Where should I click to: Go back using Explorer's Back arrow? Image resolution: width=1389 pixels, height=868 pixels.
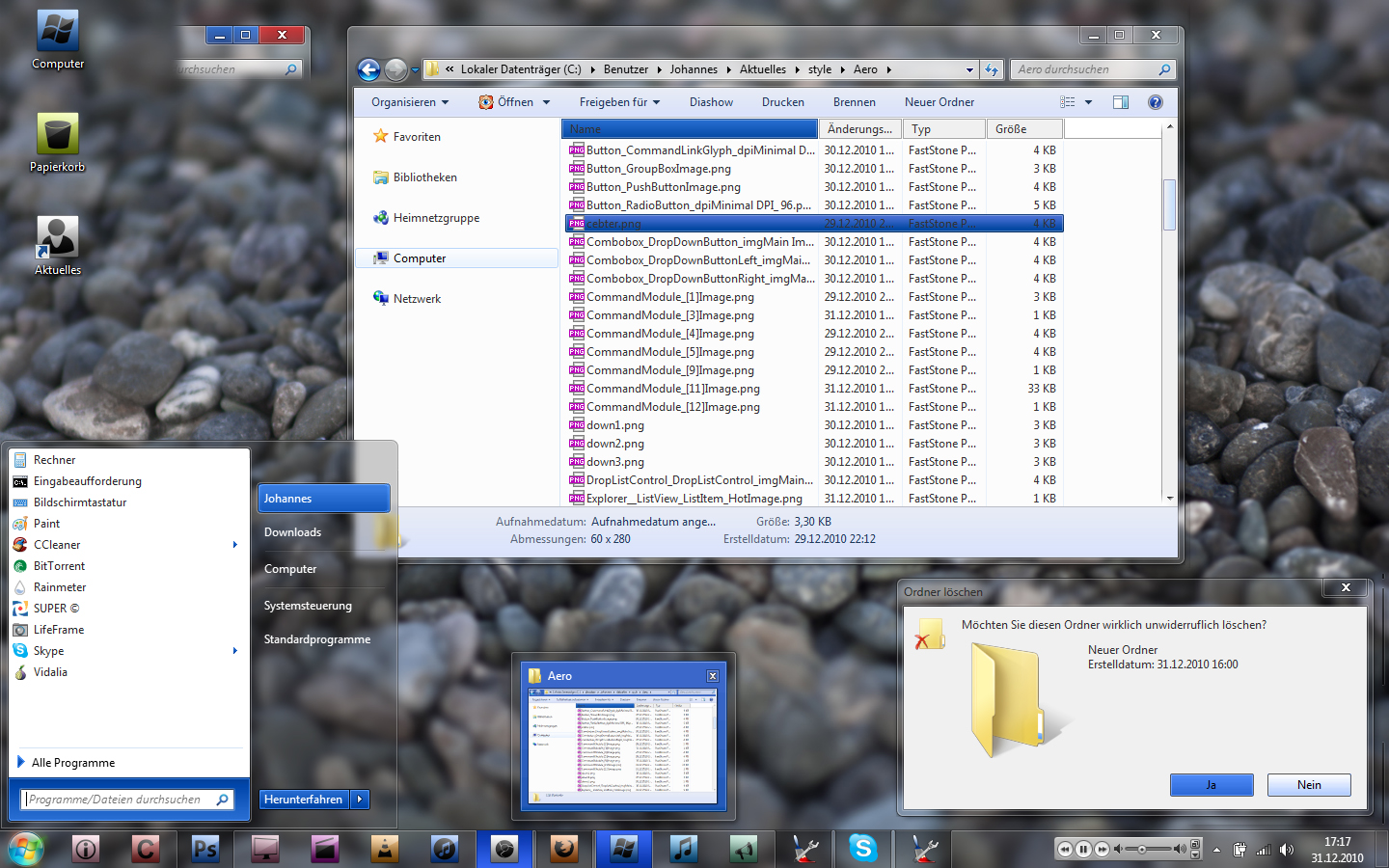click(368, 69)
